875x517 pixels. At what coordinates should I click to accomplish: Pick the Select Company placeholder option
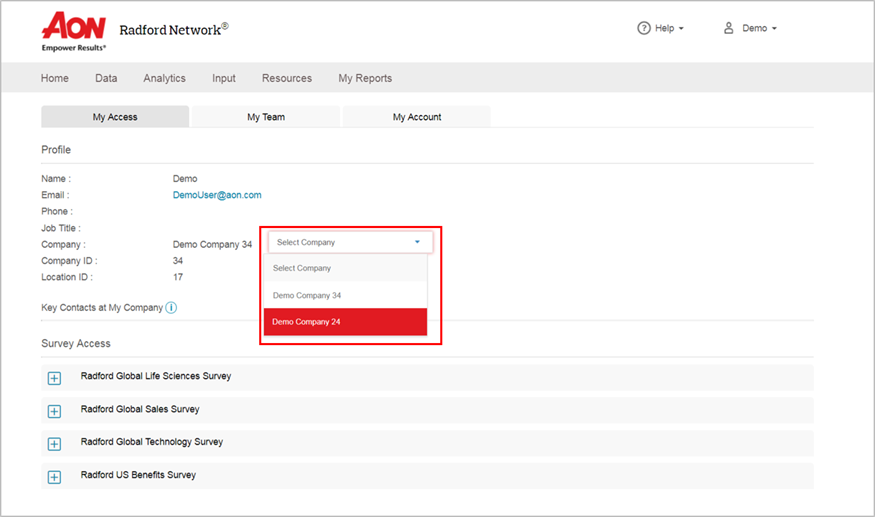[345, 268]
